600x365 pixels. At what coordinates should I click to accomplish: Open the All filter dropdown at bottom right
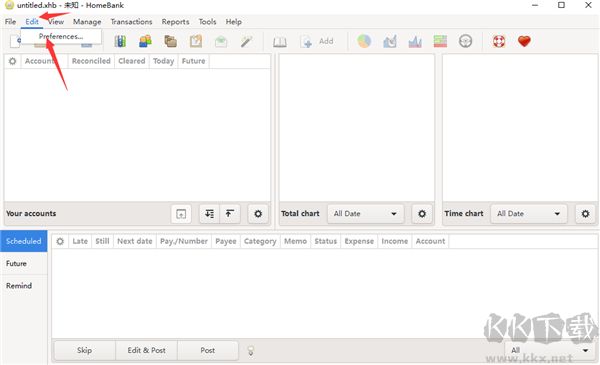[549, 350]
